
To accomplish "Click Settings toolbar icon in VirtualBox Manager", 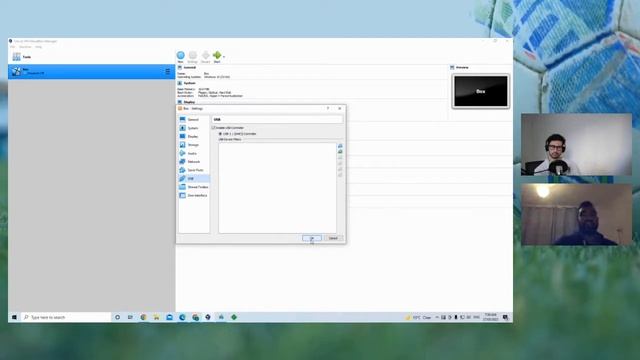I will [x=193, y=57].
